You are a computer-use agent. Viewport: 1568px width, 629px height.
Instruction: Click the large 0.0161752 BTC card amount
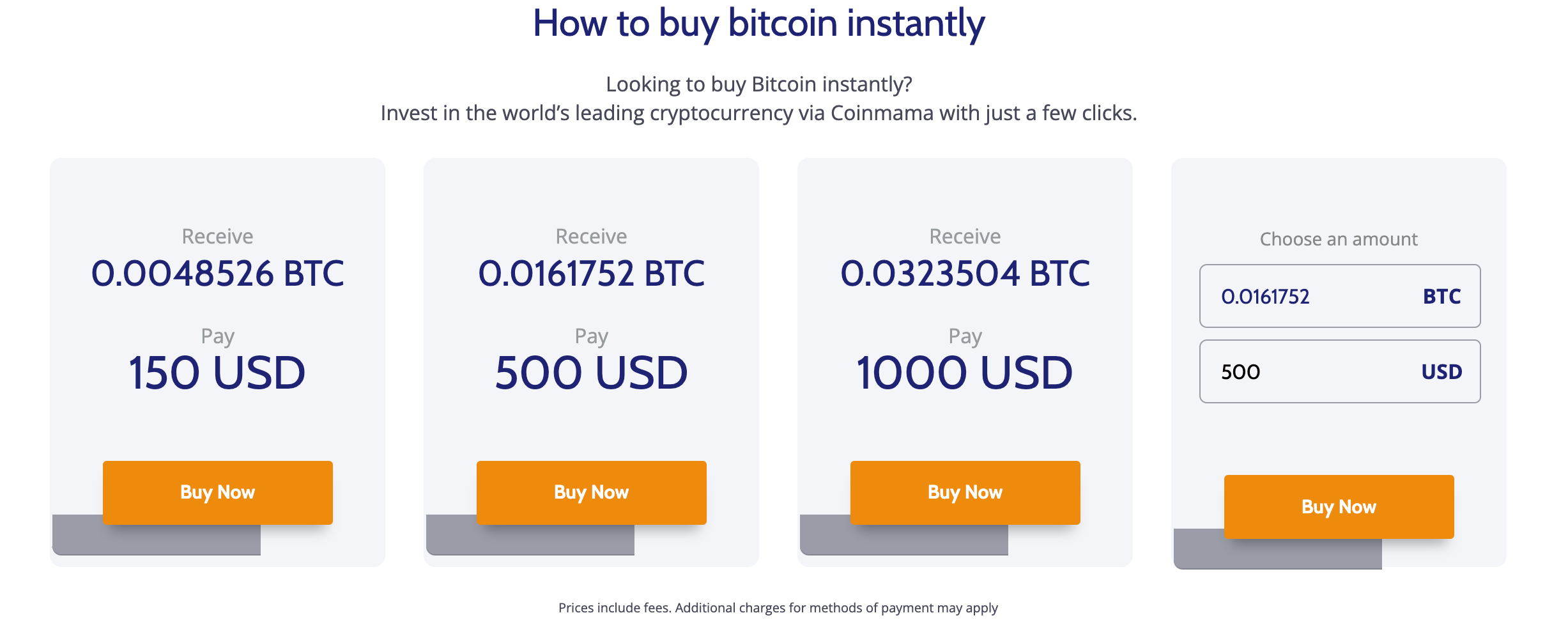coord(591,274)
